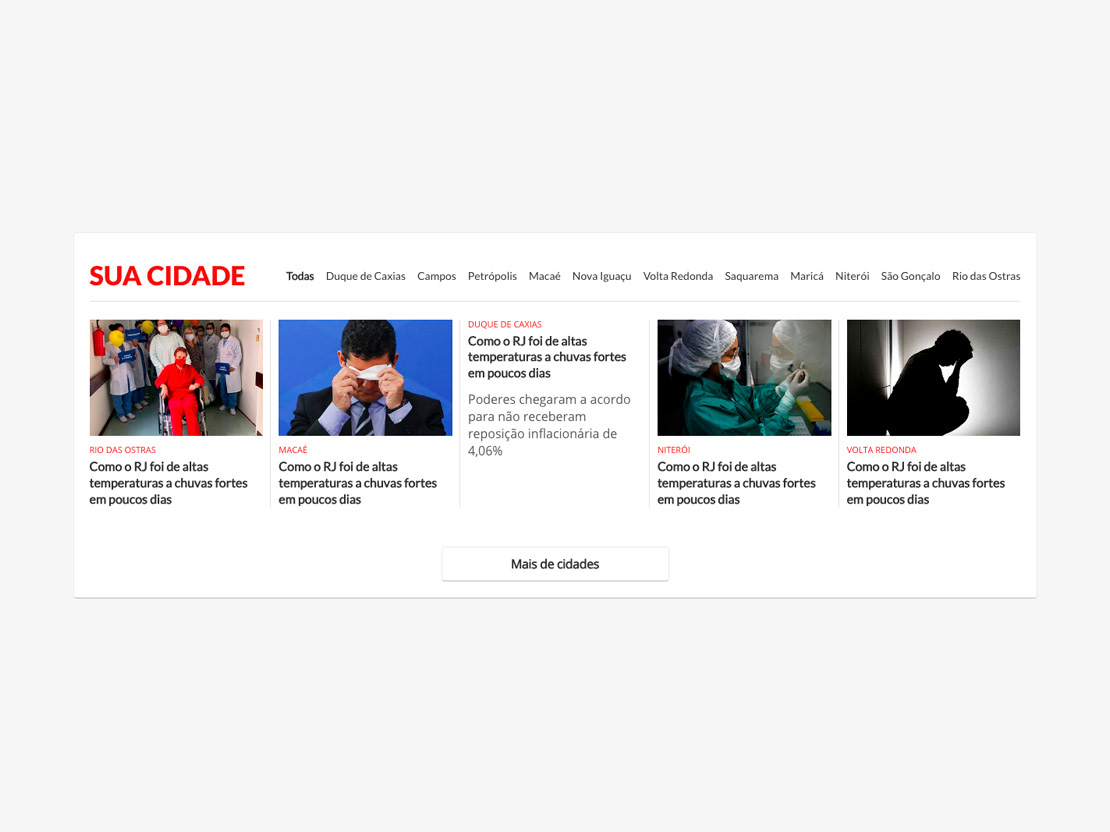Screen dimensions: 1110x832
Task: Click the Mais de cidades button
Action: point(555,564)
